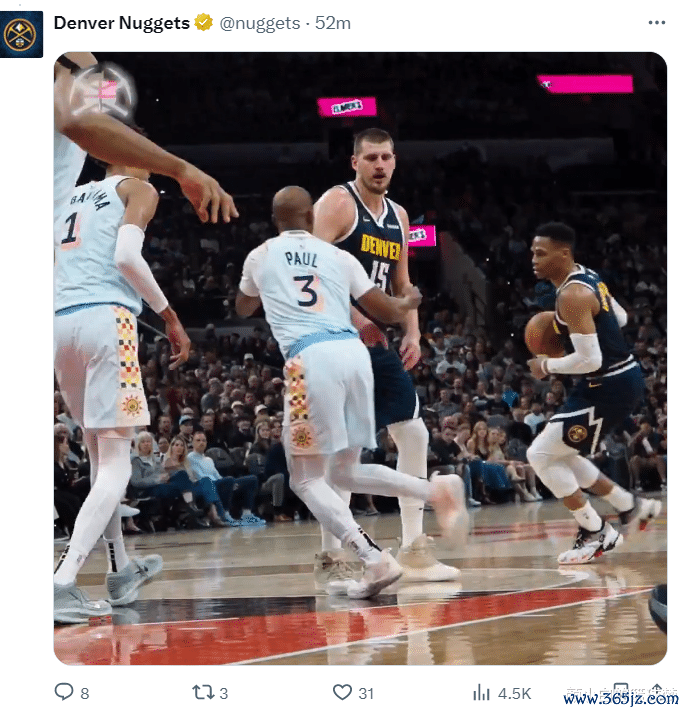
Task: Open the @nuggets handle link
Action: [x=259, y=23]
